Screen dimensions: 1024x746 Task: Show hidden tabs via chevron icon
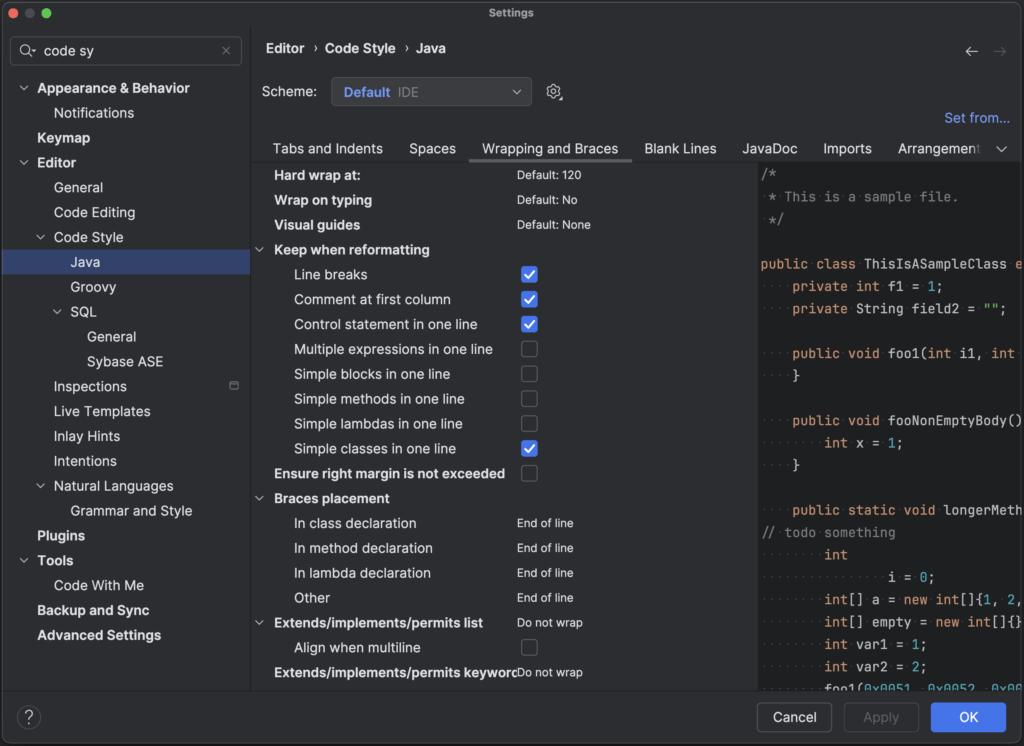point(1001,149)
